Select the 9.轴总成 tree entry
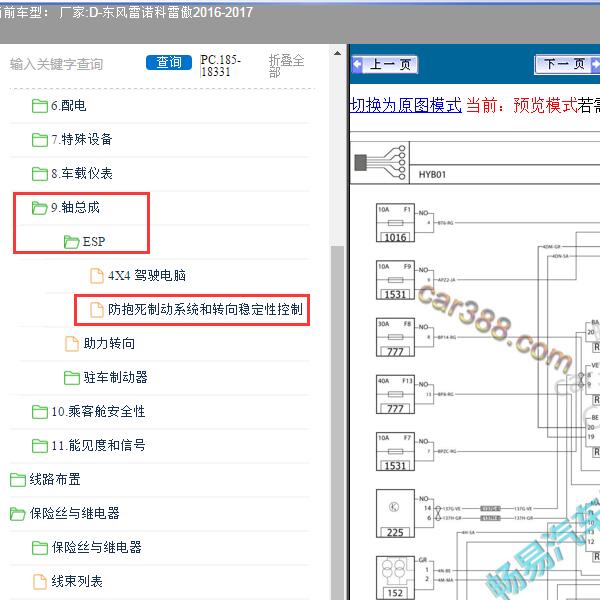This screenshot has width=600, height=600. click(x=75, y=208)
